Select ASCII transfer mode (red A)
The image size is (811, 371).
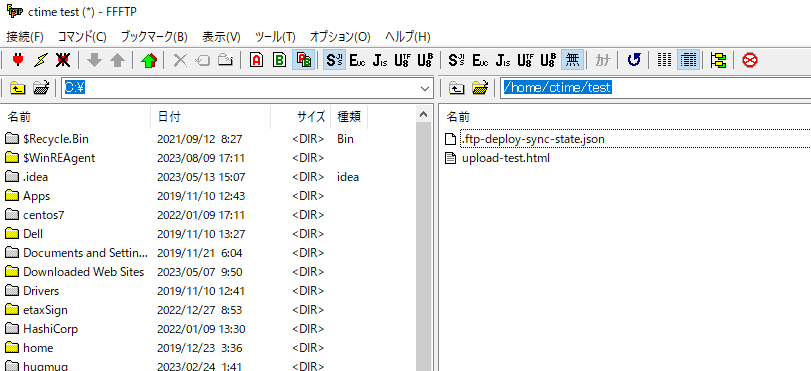pyautogui.click(x=256, y=61)
